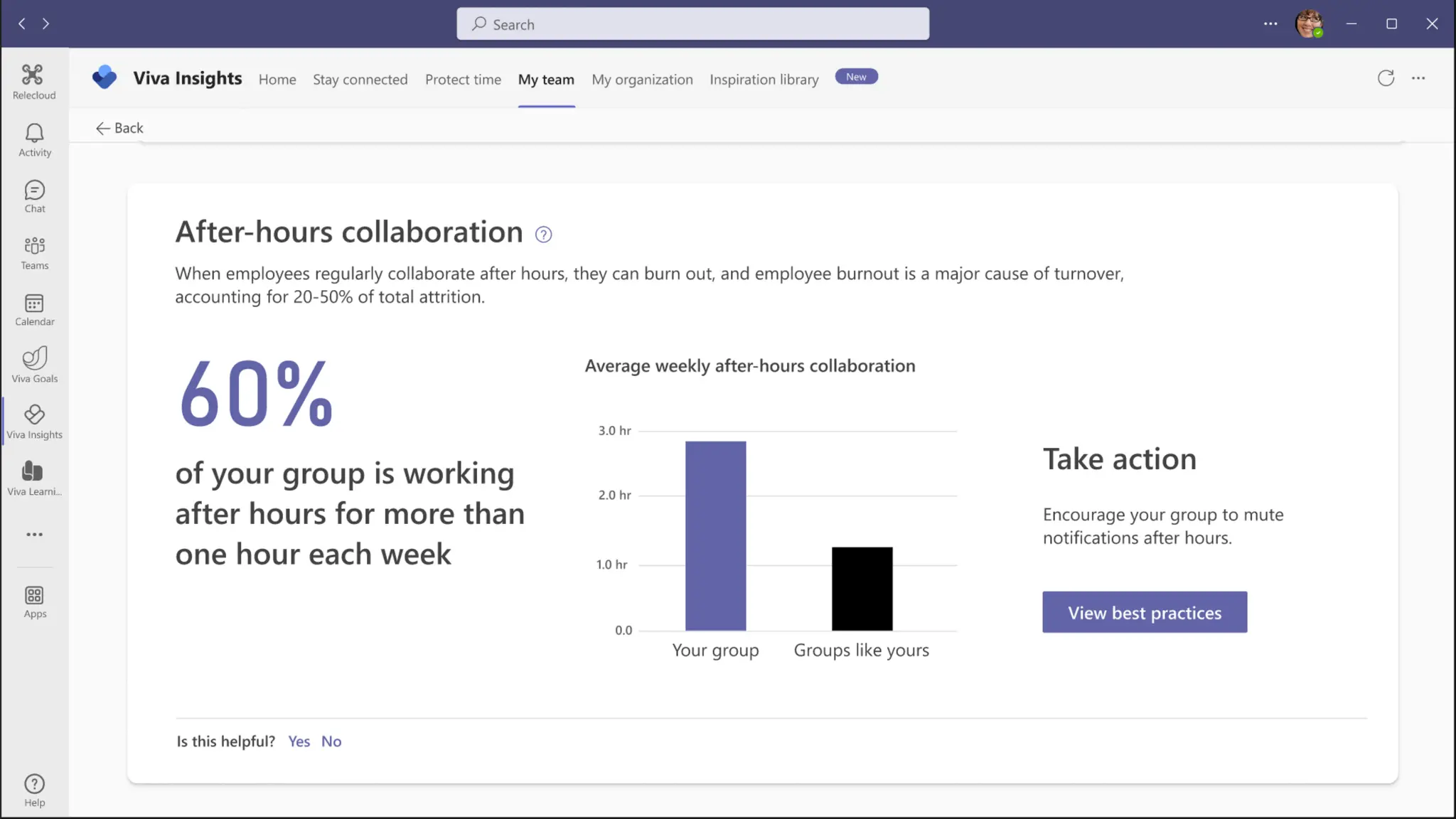Screen dimensions: 1456x819
Task: Answer Yes to Is this helpful
Action: click(299, 742)
